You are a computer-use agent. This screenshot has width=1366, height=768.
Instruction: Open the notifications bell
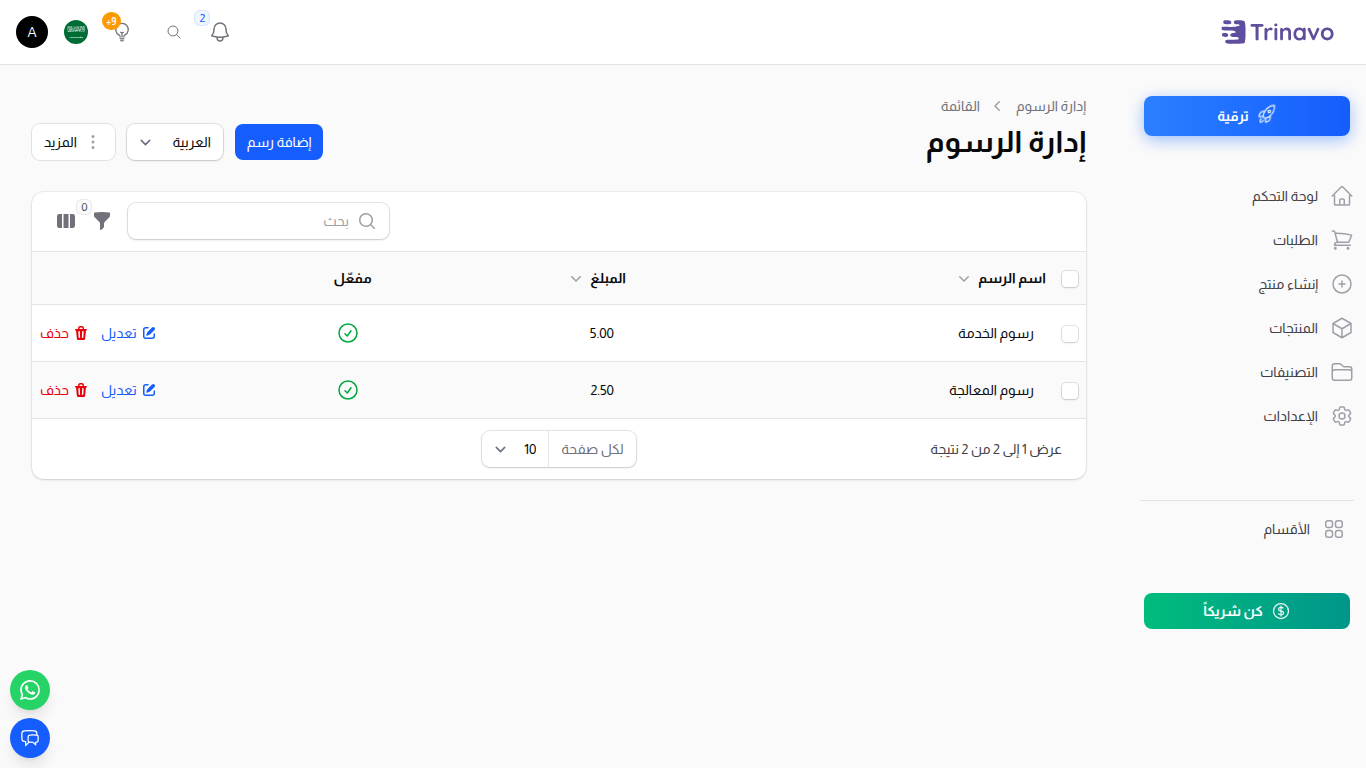click(x=220, y=32)
